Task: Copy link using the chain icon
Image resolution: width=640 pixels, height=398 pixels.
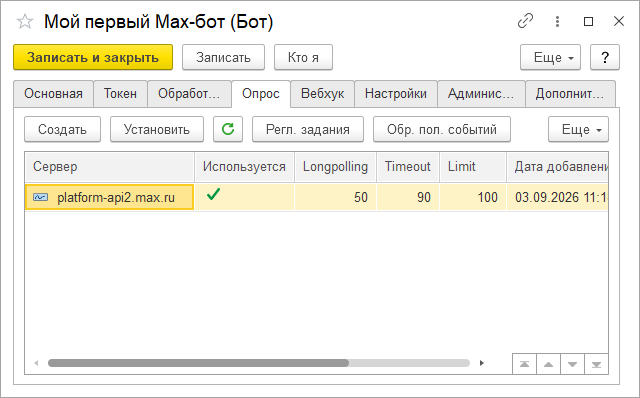Action: 525,21
